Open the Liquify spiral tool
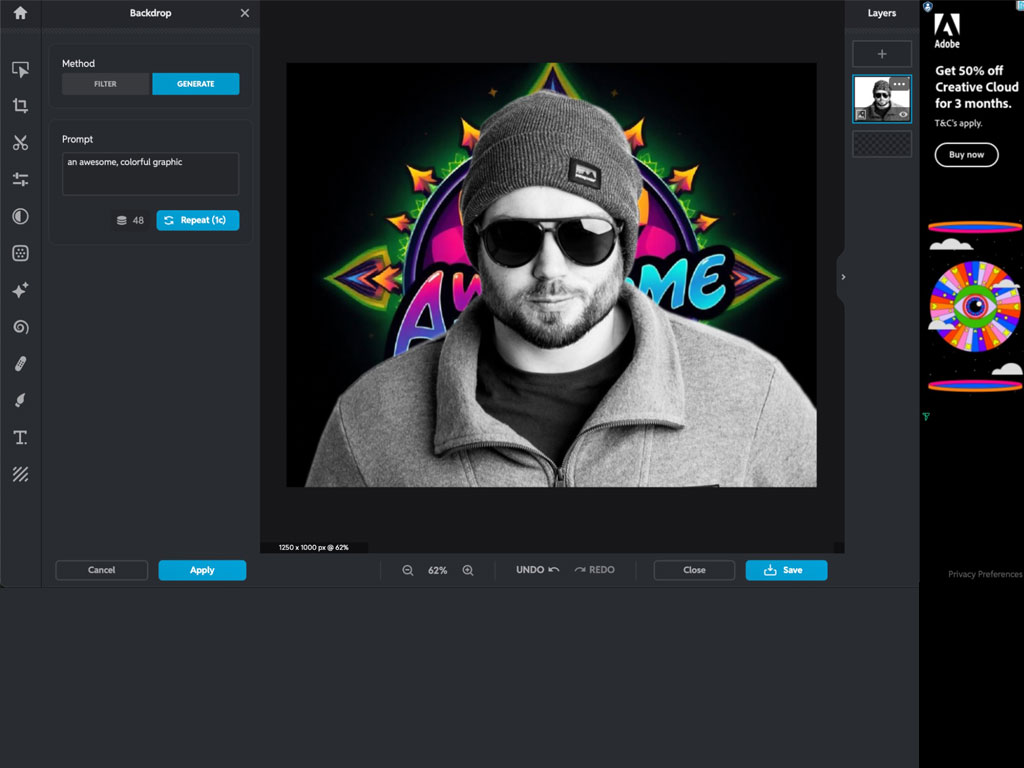The height and width of the screenshot is (768, 1024). (20, 327)
